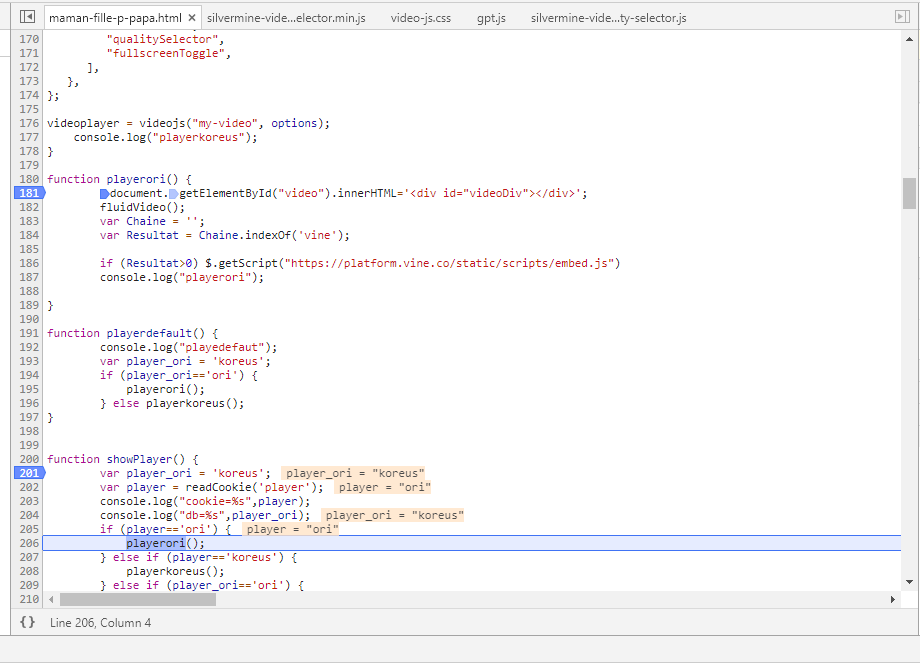This screenshot has width=920, height=664.
Task: Disable the breakpoint on line 181
Action: 28,193
